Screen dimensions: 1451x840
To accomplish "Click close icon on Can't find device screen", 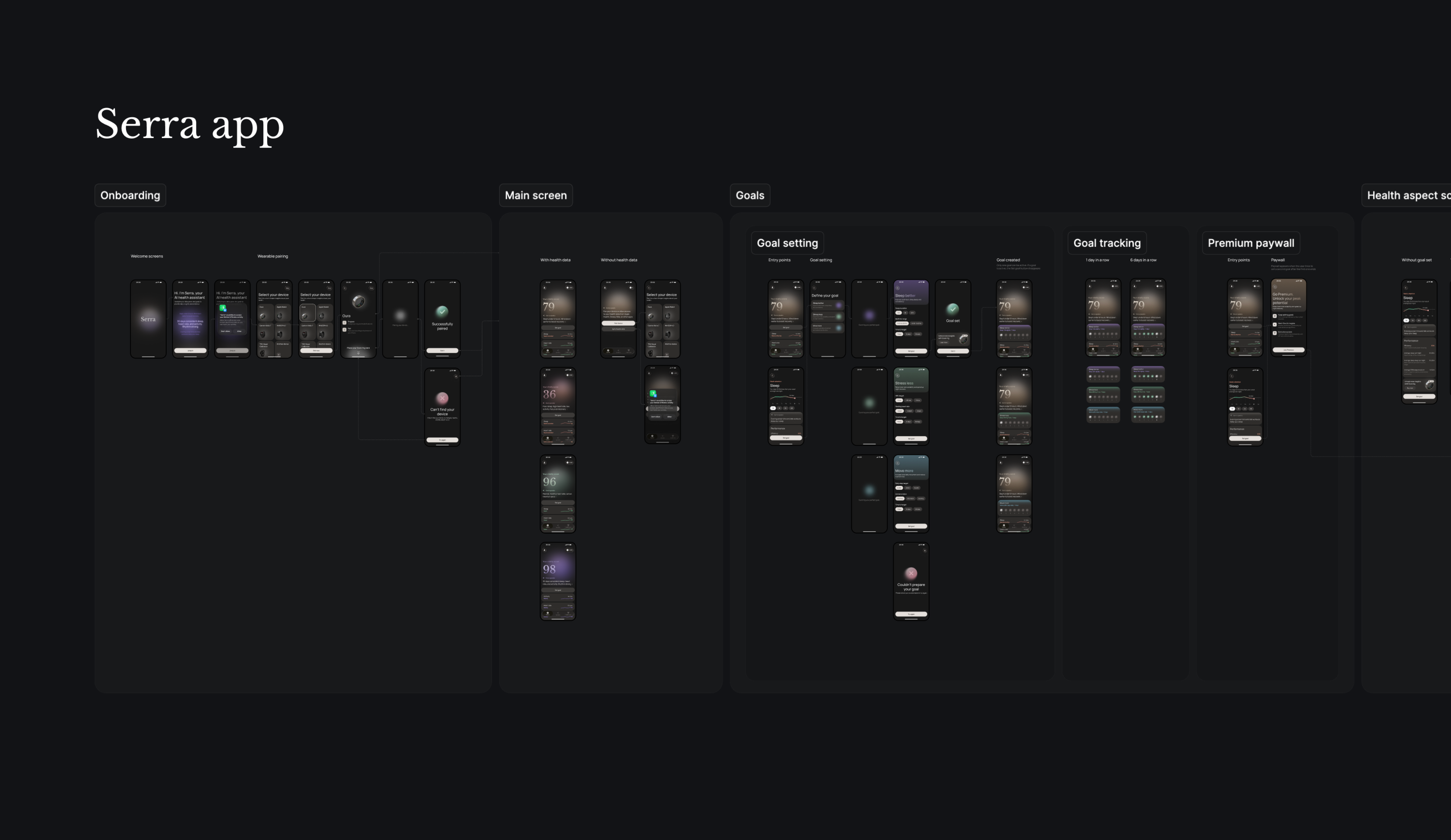I will click(x=456, y=376).
